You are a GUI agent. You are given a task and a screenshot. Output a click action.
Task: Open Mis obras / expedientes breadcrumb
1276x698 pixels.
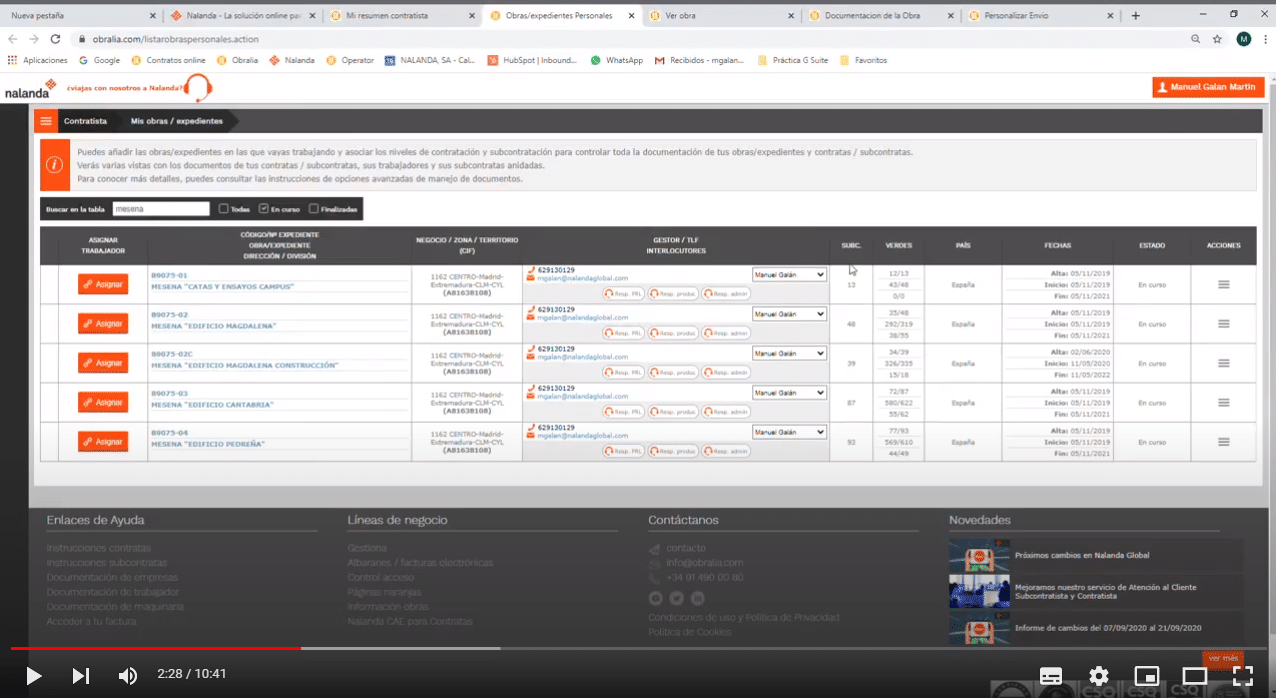point(174,121)
